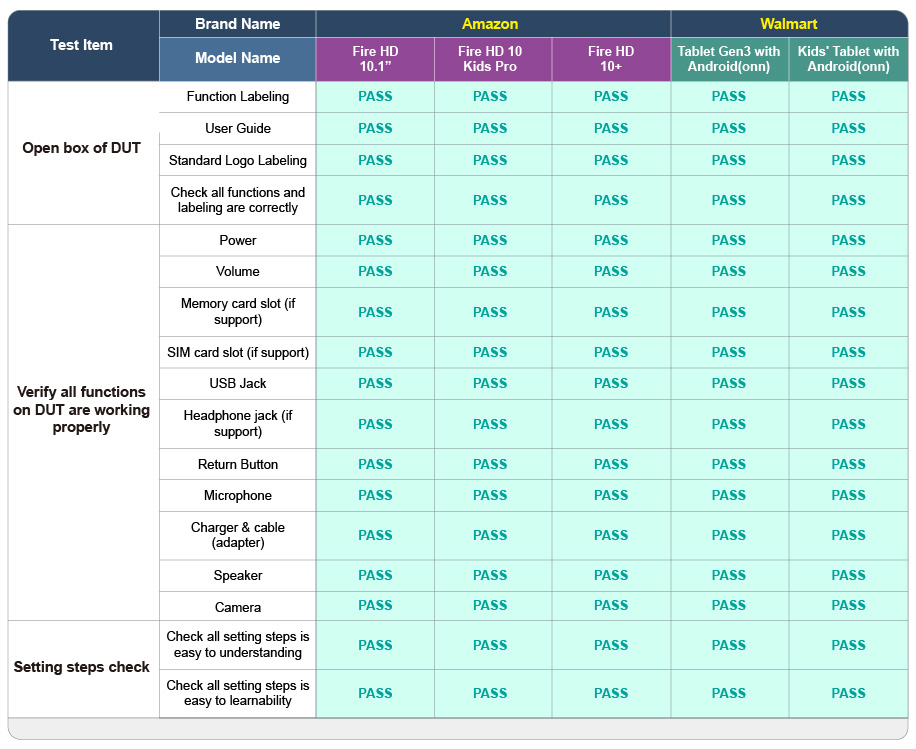Click PASS for Power under Fire HD 10.1"
916x749 pixels.
tap(375, 240)
